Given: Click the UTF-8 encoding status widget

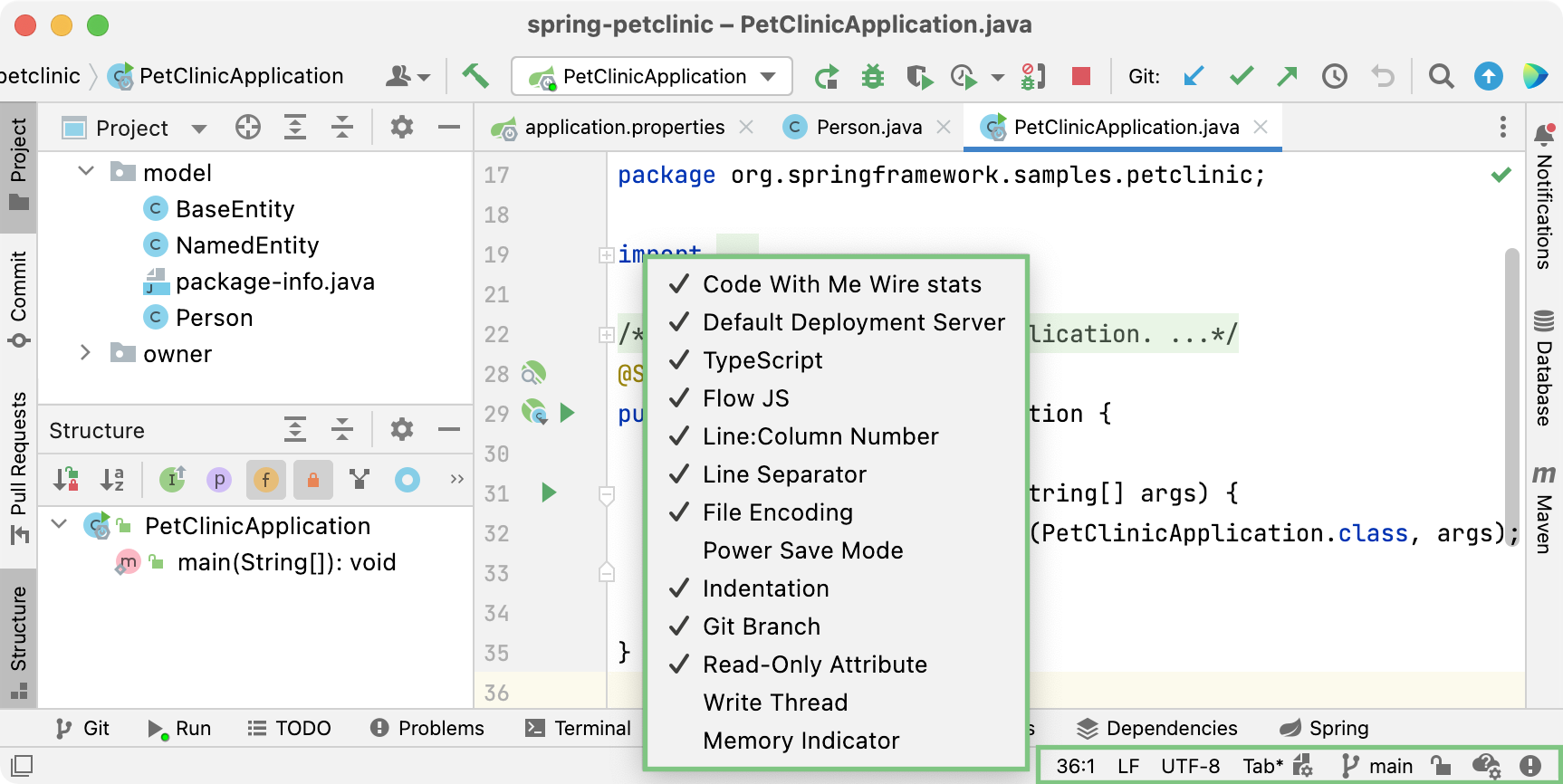Looking at the screenshot, I should pyautogui.click(x=1190, y=766).
